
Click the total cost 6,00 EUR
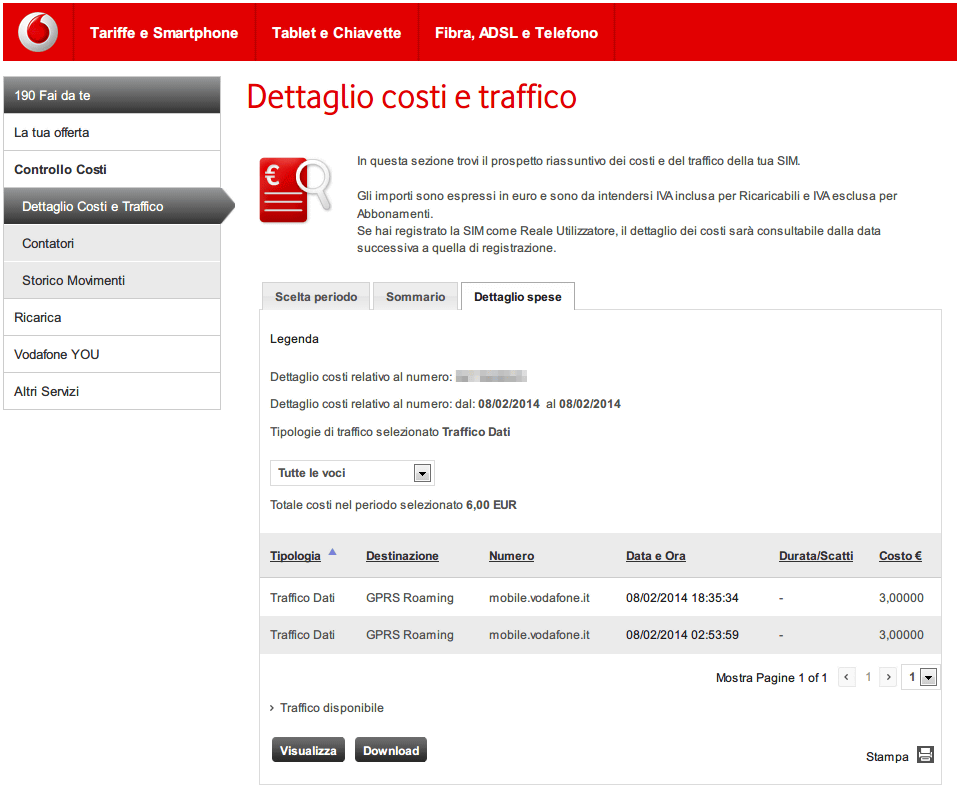[491, 505]
